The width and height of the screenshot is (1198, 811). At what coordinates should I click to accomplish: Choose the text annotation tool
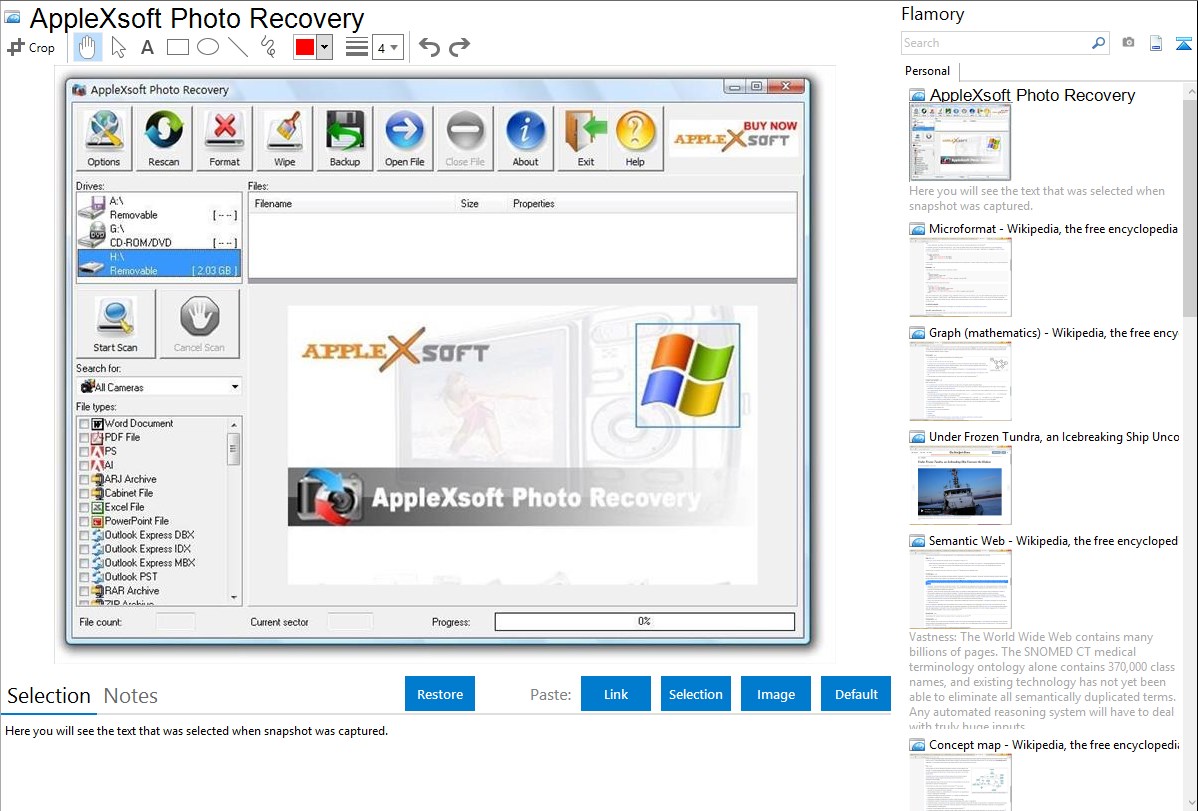pos(147,47)
